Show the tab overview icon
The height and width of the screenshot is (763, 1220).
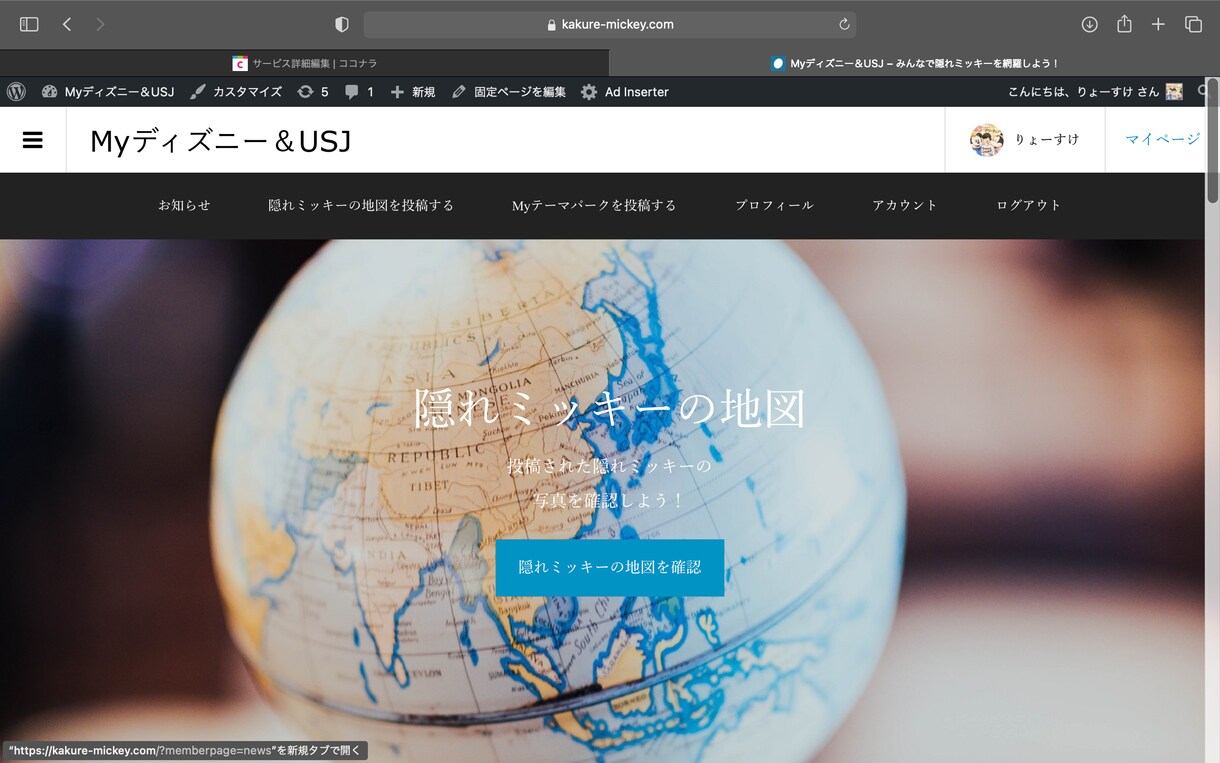pos(1193,24)
